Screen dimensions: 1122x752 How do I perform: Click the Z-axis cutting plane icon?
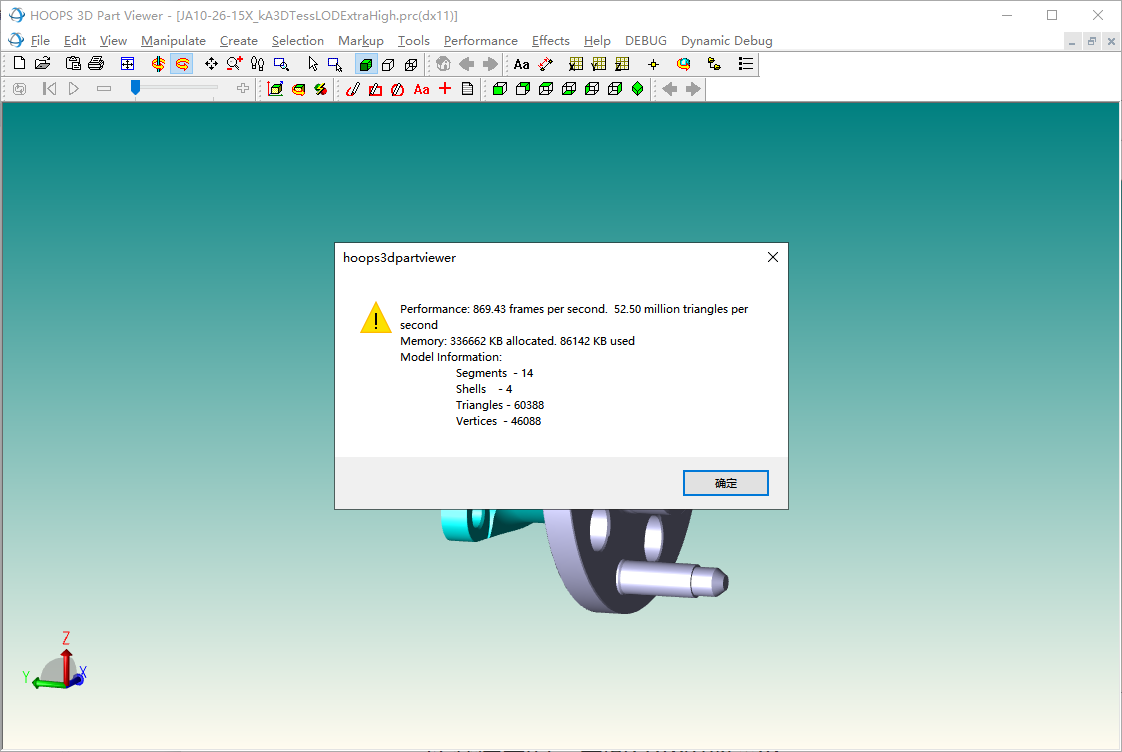click(623, 64)
